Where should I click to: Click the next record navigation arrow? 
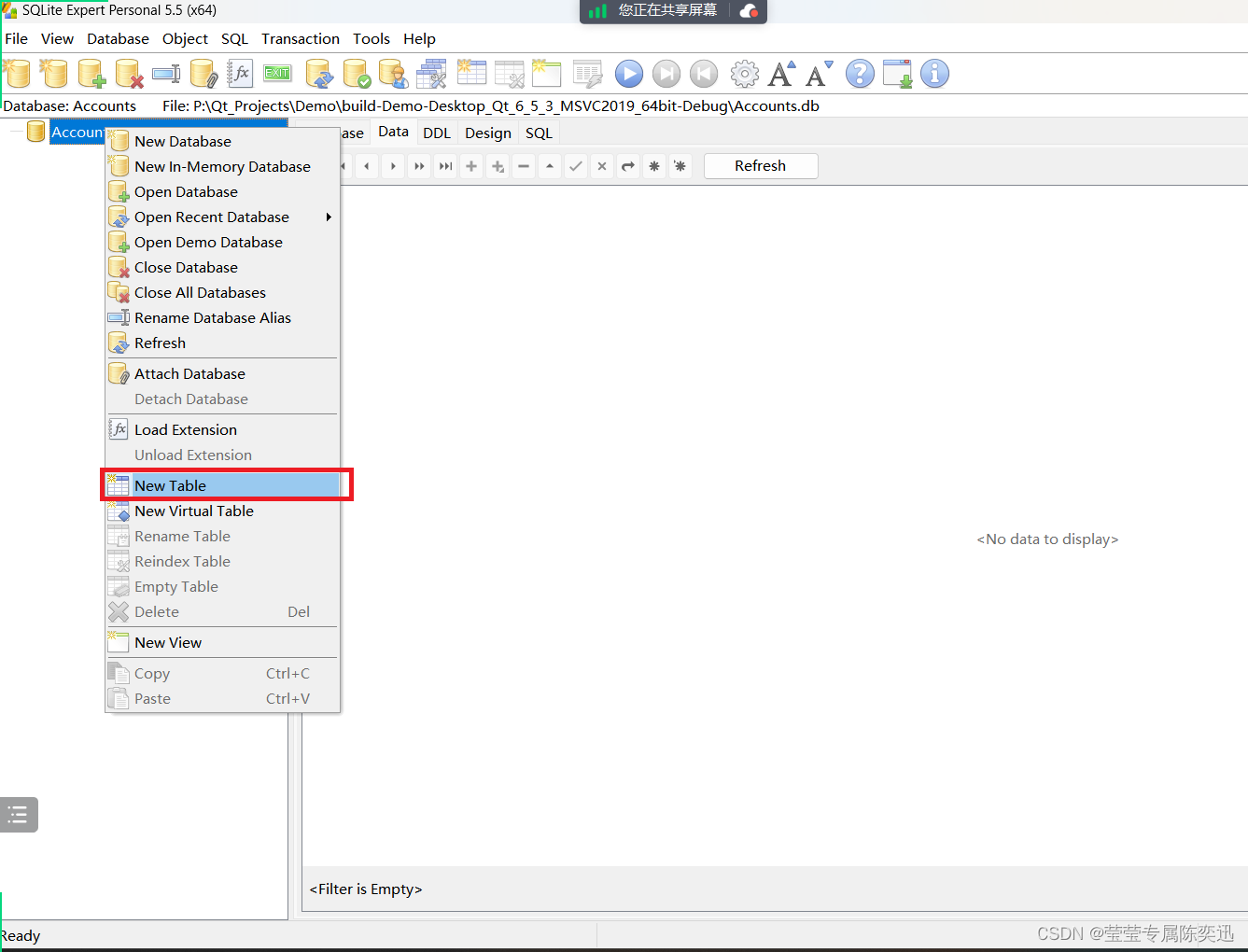click(x=393, y=166)
